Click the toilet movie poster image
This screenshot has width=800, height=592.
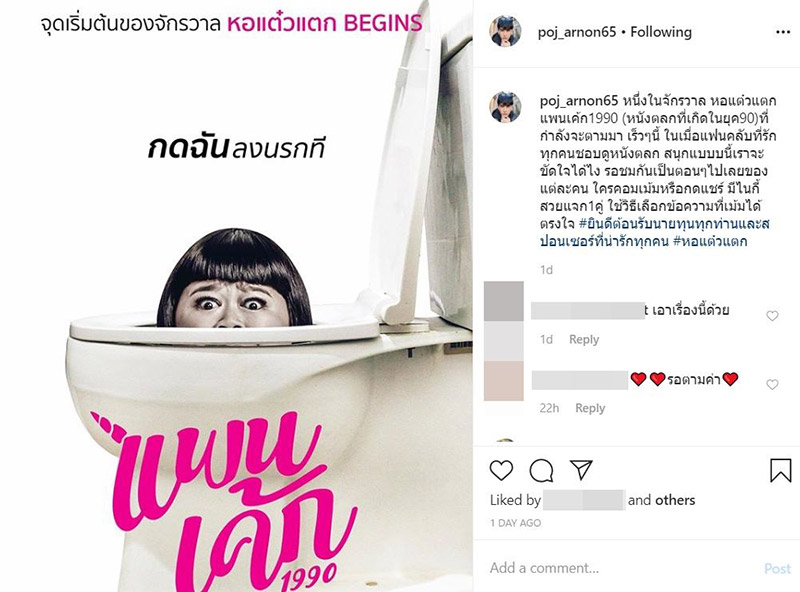pos(236,296)
